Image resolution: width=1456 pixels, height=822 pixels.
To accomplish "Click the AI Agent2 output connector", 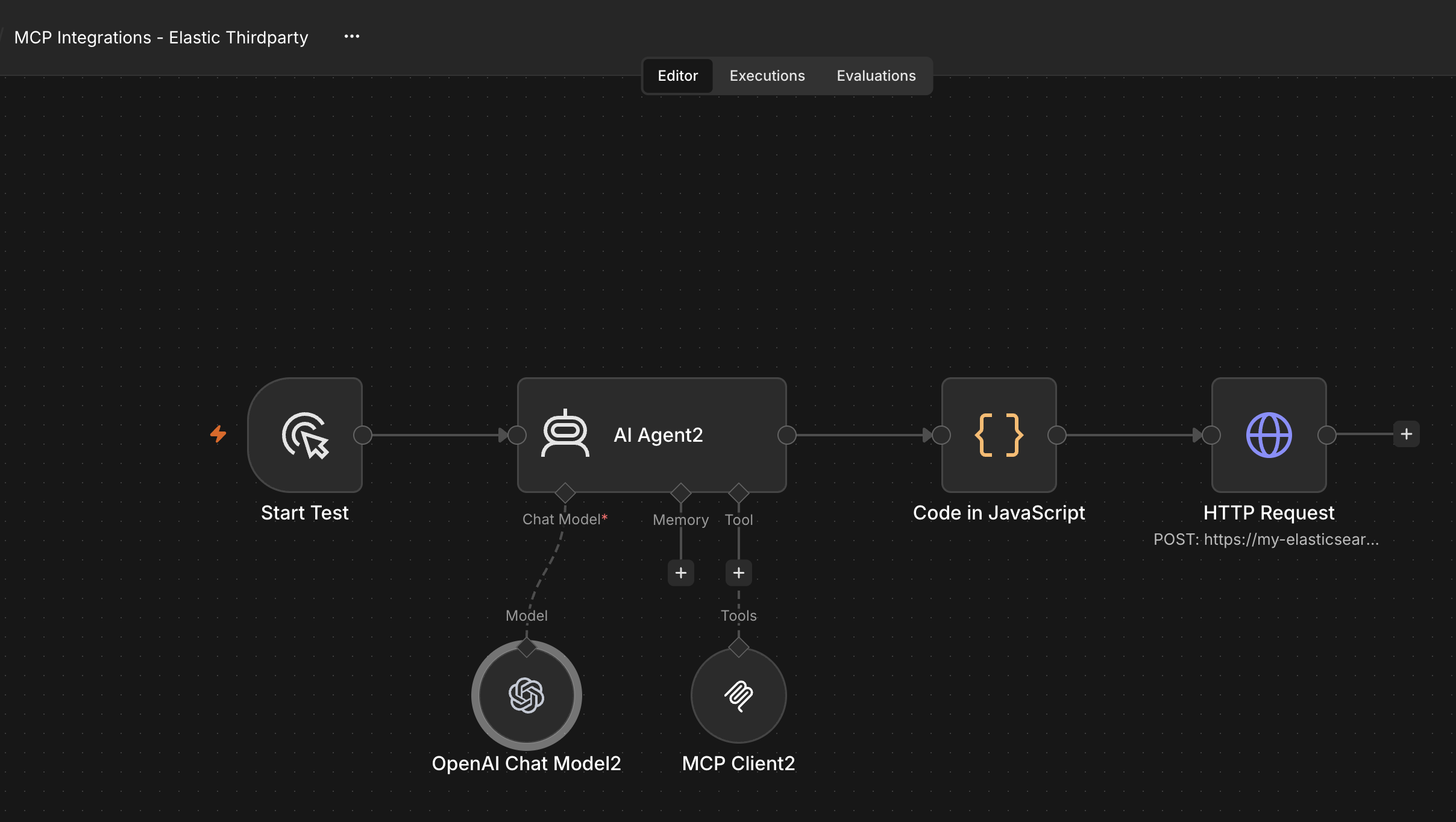I will click(x=787, y=435).
